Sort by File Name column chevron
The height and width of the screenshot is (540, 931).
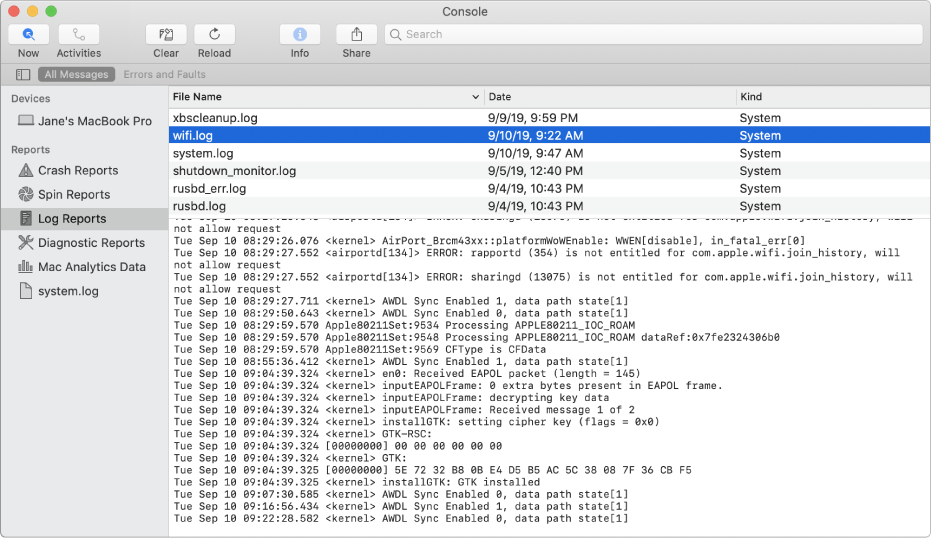point(475,97)
